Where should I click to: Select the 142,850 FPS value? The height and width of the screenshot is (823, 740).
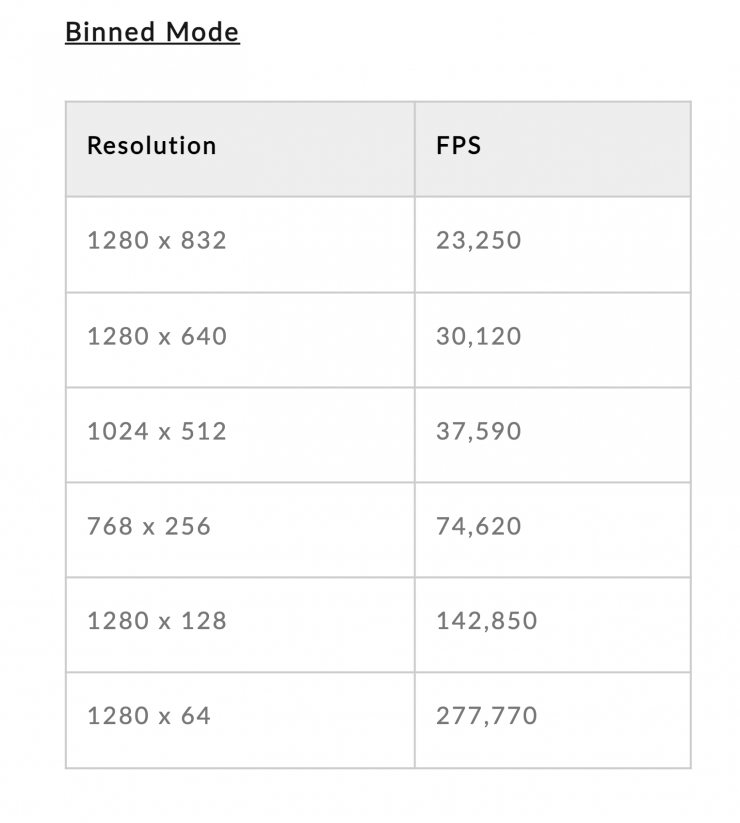point(486,621)
